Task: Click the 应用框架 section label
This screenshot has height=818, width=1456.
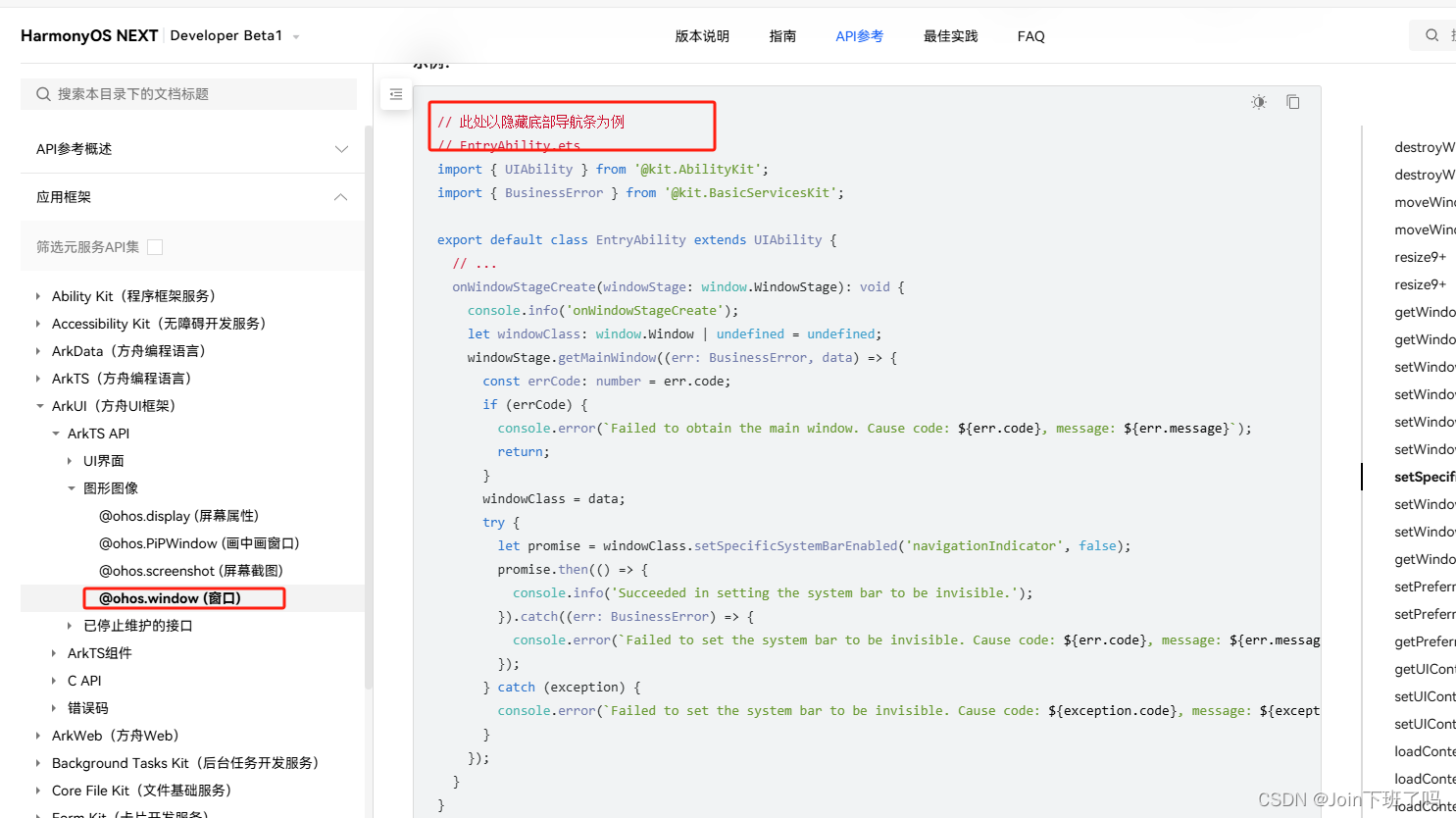Action: click(64, 197)
